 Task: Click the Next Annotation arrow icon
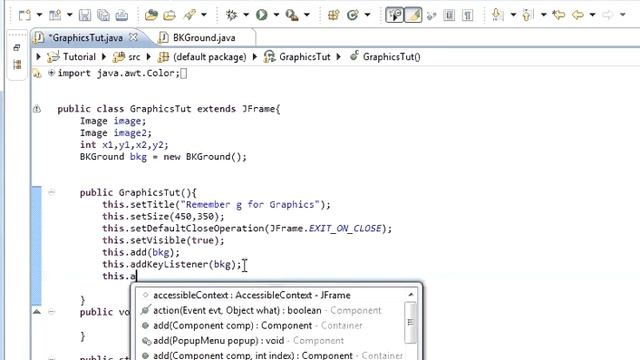pyautogui.click(x=497, y=15)
